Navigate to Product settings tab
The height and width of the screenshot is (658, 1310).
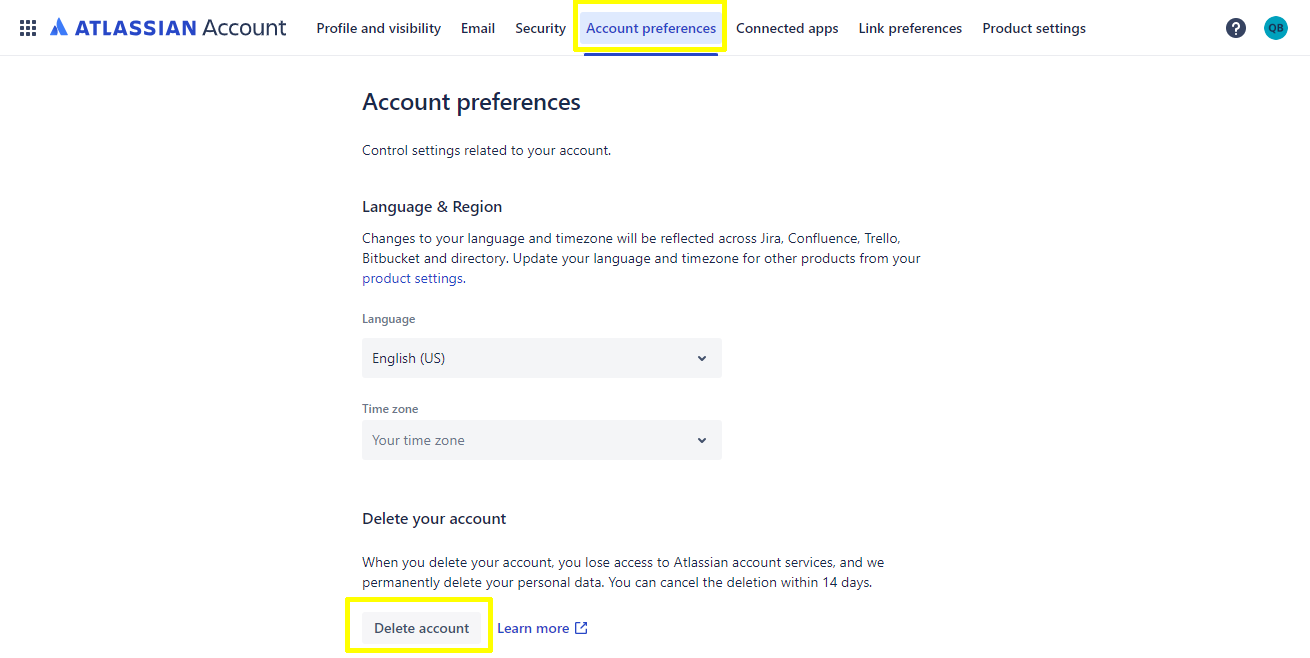pos(1034,28)
